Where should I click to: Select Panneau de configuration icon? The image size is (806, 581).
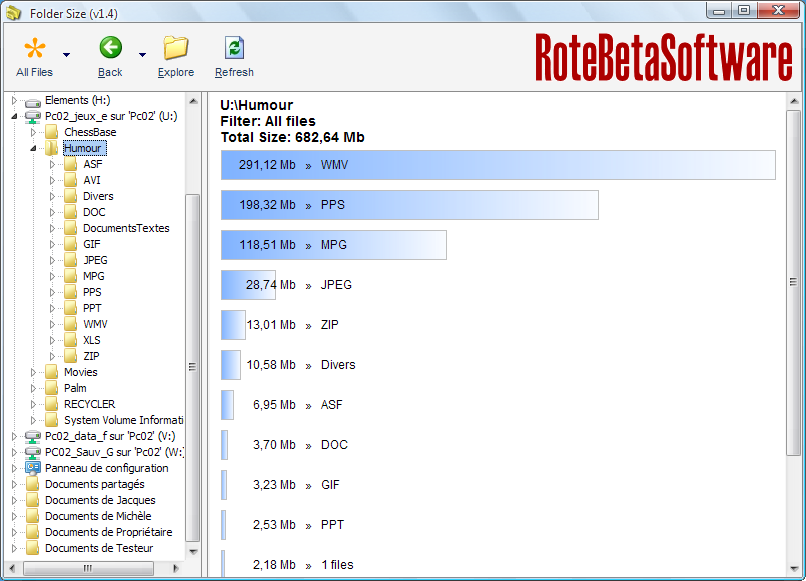[x=33, y=468]
